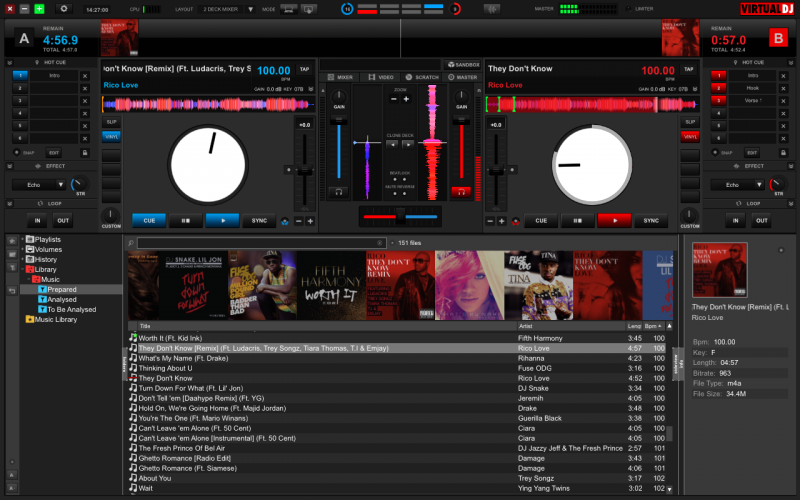Screen dimensions: 800x500
Task: Click deck A pitch bend minus button
Action: click(299, 221)
